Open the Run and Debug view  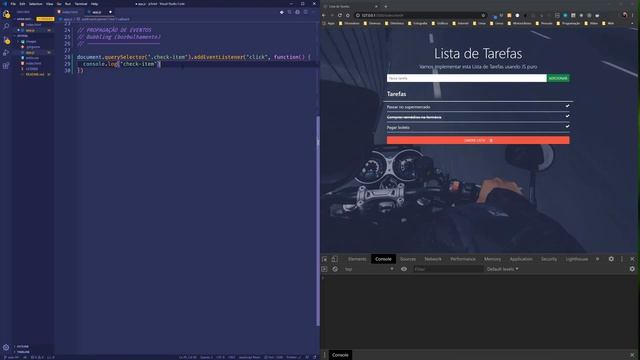pos(6,53)
